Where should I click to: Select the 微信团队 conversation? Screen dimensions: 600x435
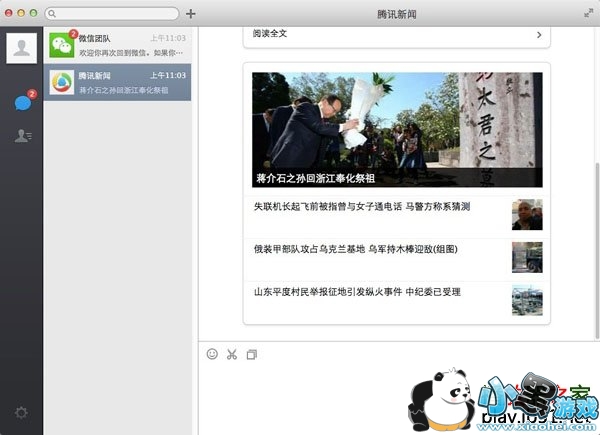[117, 45]
